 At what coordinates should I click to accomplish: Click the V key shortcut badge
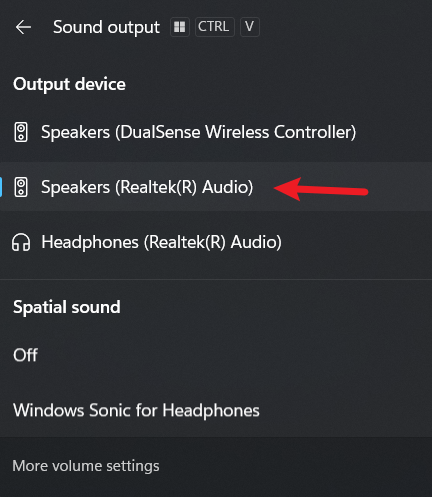click(x=250, y=27)
